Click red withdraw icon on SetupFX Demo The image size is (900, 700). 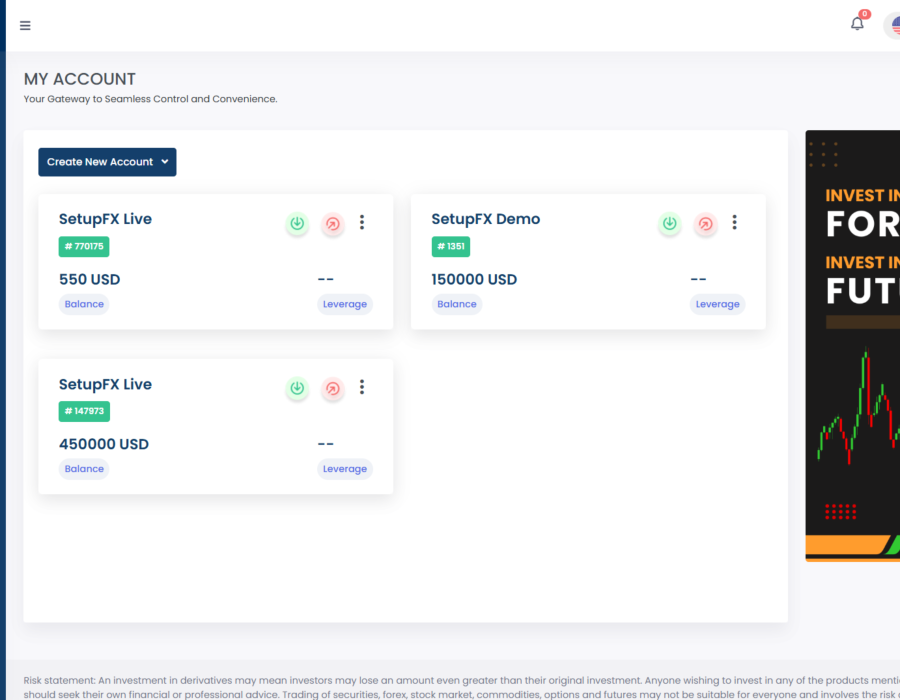(706, 224)
